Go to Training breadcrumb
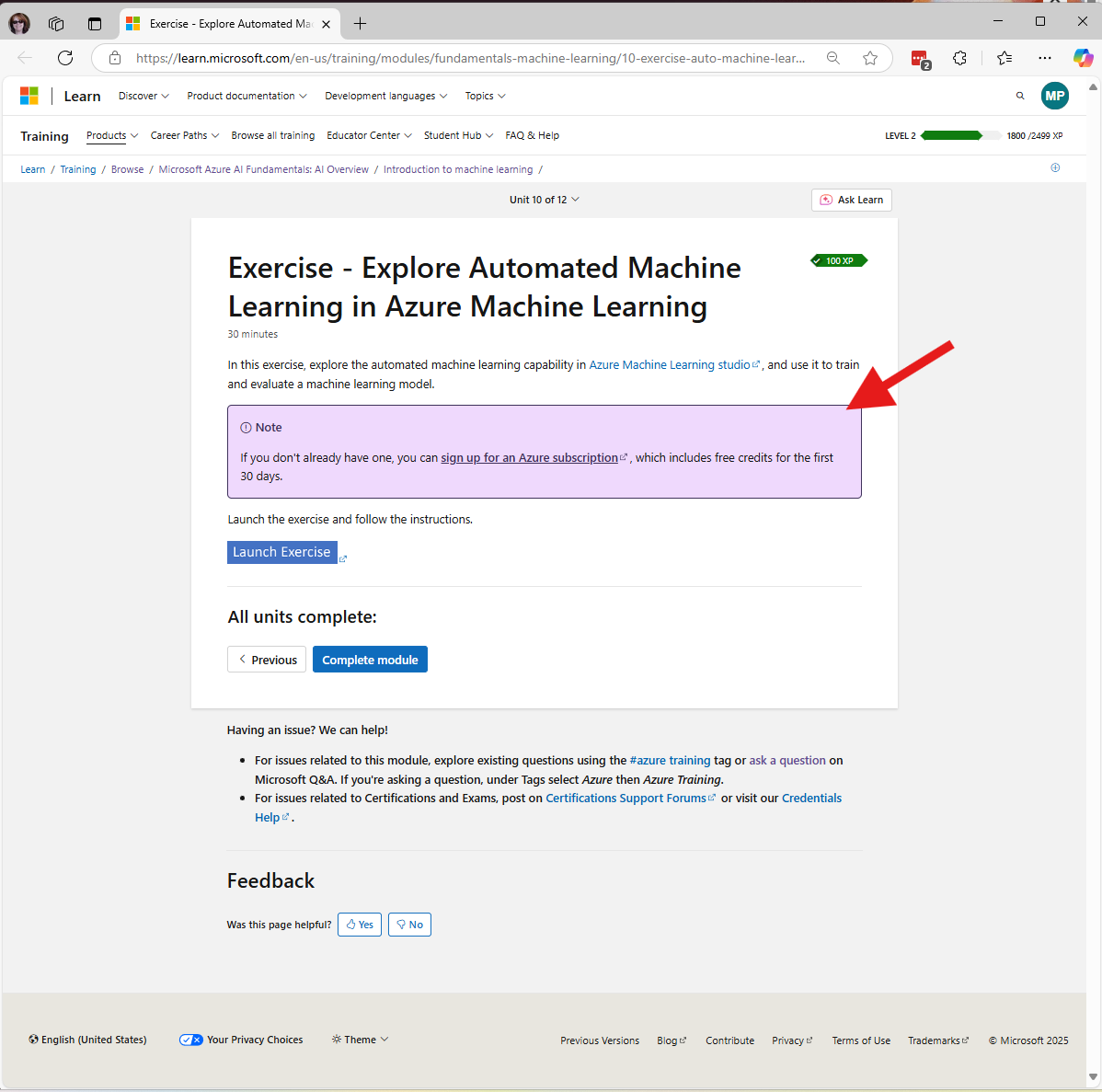1102x1092 pixels. tap(78, 169)
